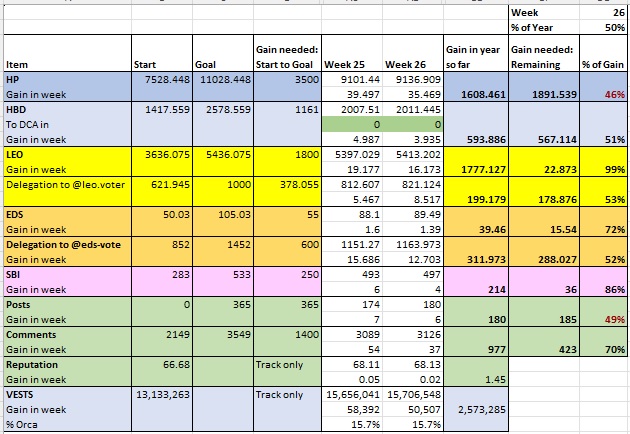This screenshot has height=434, width=630.
Task: Select VESTS Week 26 value 15,706,548
Action: point(413,395)
